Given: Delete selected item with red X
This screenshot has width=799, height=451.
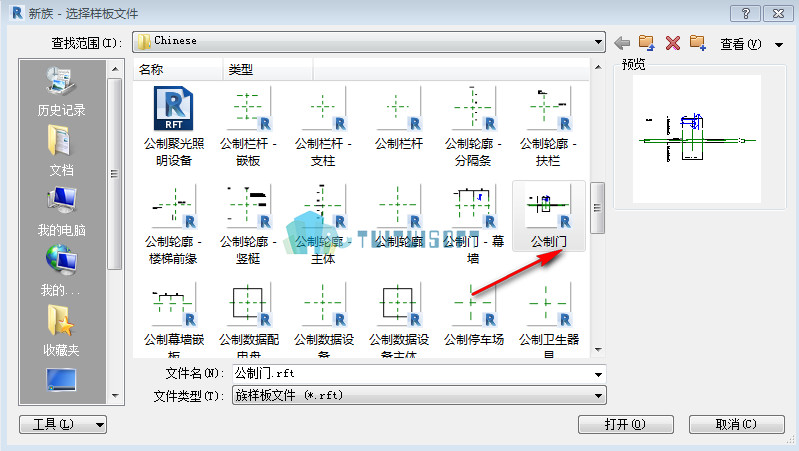Looking at the screenshot, I should click(x=673, y=43).
